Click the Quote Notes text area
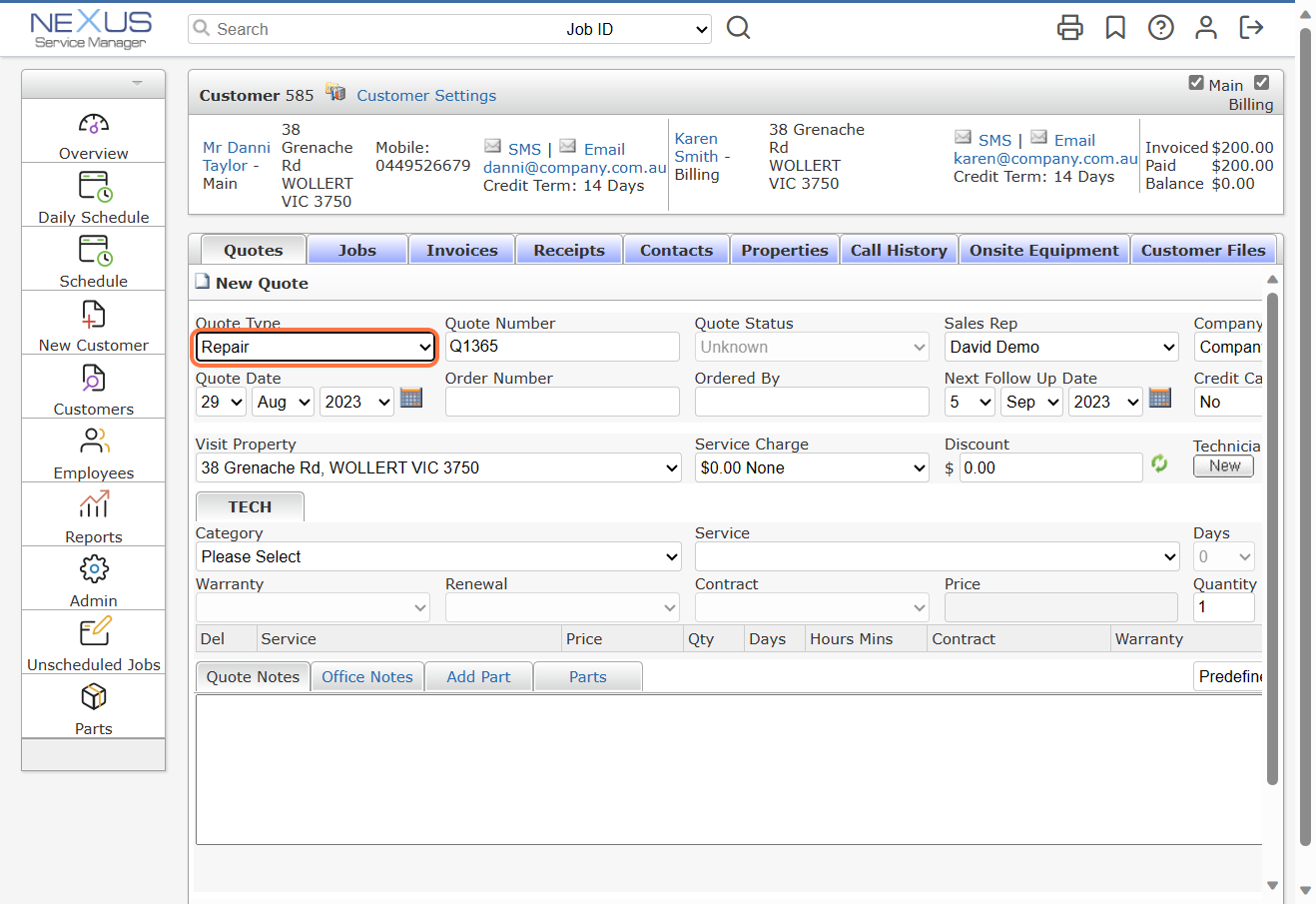The height and width of the screenshot is (904, 1316). [x=729, y=769]
